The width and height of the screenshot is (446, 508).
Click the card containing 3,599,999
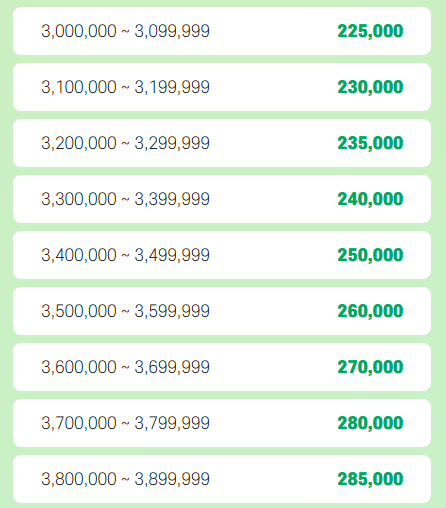222,311
